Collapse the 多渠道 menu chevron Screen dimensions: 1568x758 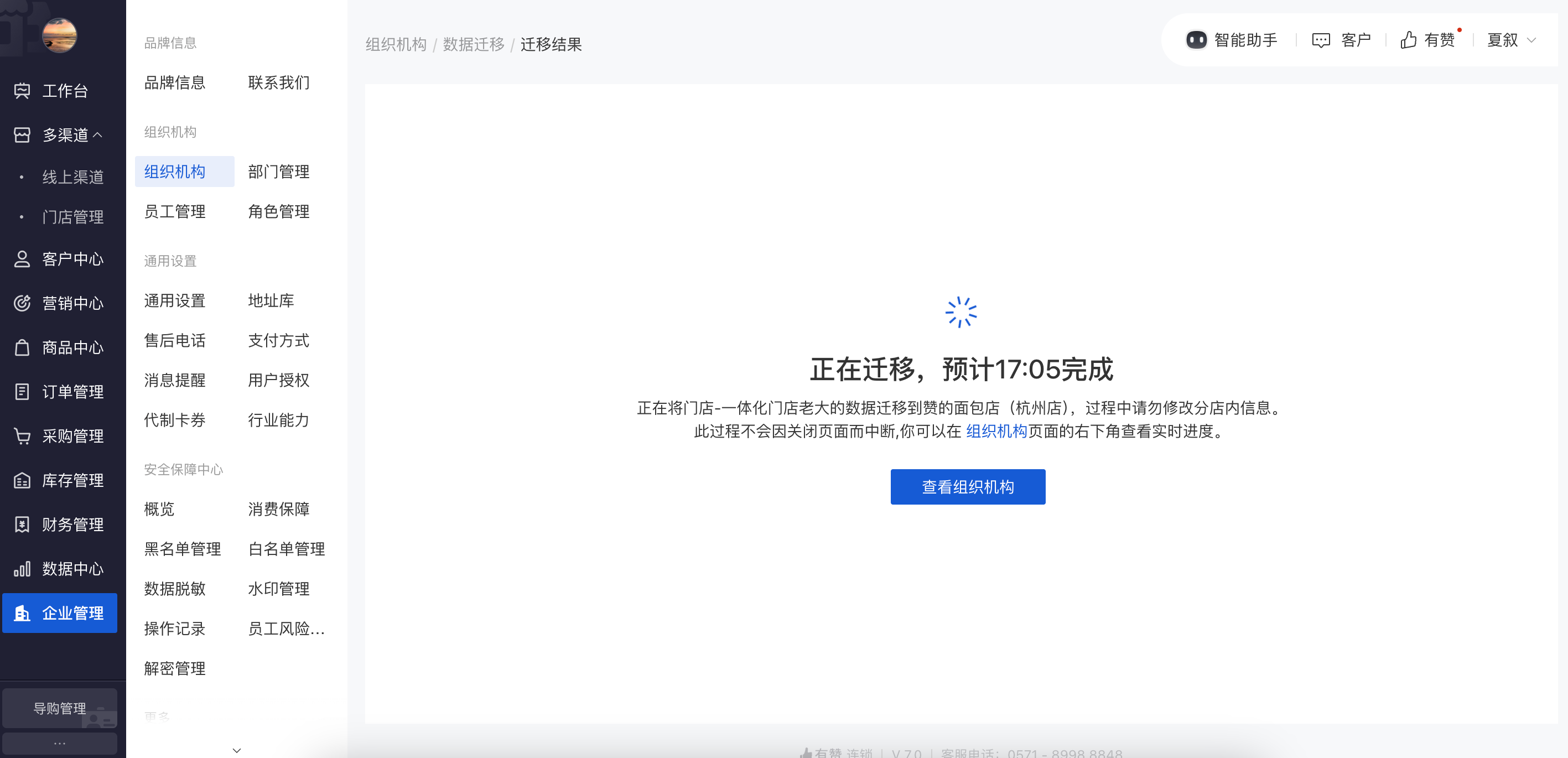(x=97, y=134)
